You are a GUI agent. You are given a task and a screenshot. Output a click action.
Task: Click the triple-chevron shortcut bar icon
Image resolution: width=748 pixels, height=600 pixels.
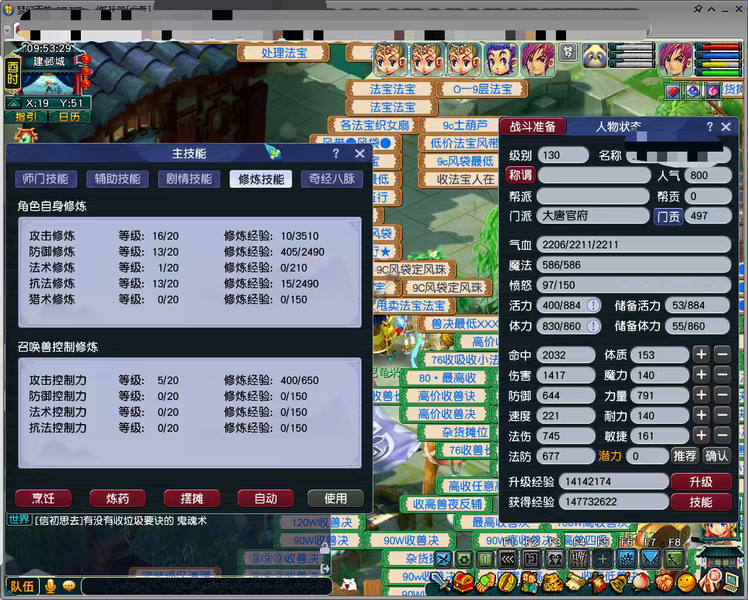[508, 559]
